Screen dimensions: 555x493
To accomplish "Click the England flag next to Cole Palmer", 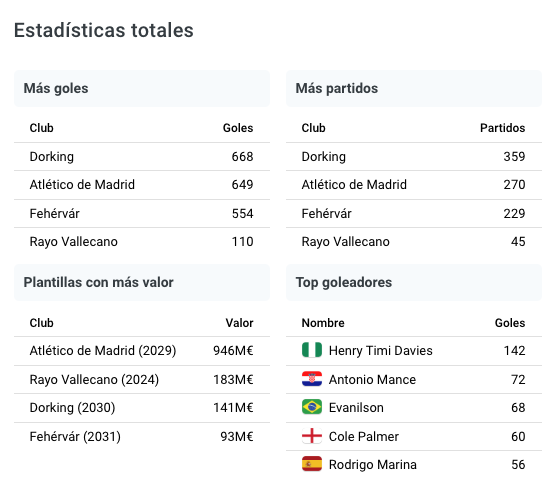I will coord(312,436).
